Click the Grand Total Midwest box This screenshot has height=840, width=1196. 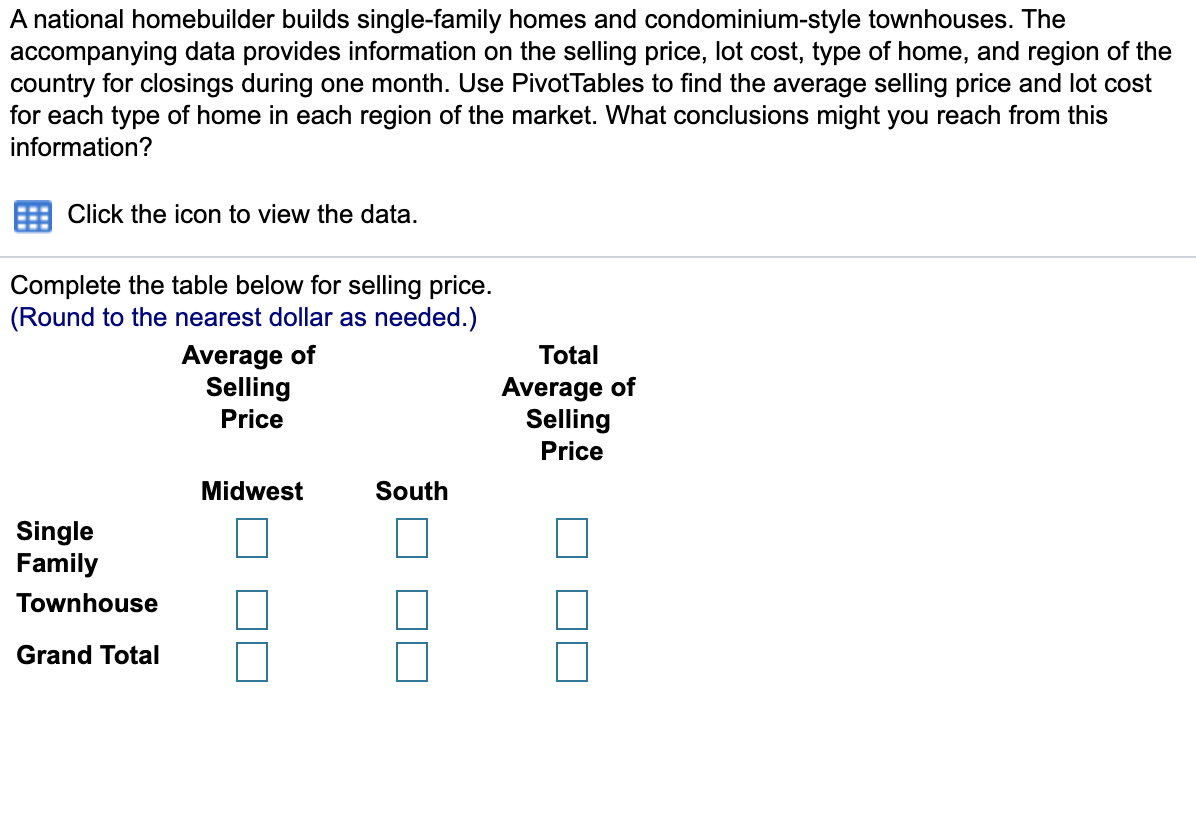pyautogui.click(x=251, y=661)
